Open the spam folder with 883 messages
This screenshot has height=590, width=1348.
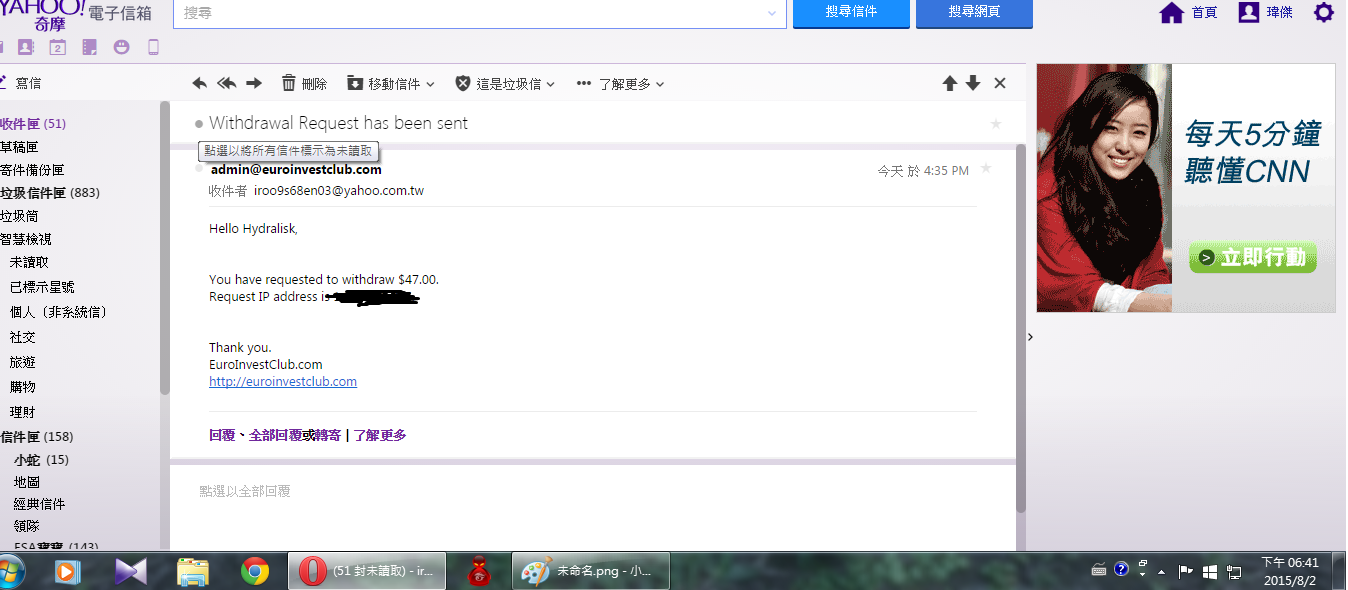click(49, 193)
